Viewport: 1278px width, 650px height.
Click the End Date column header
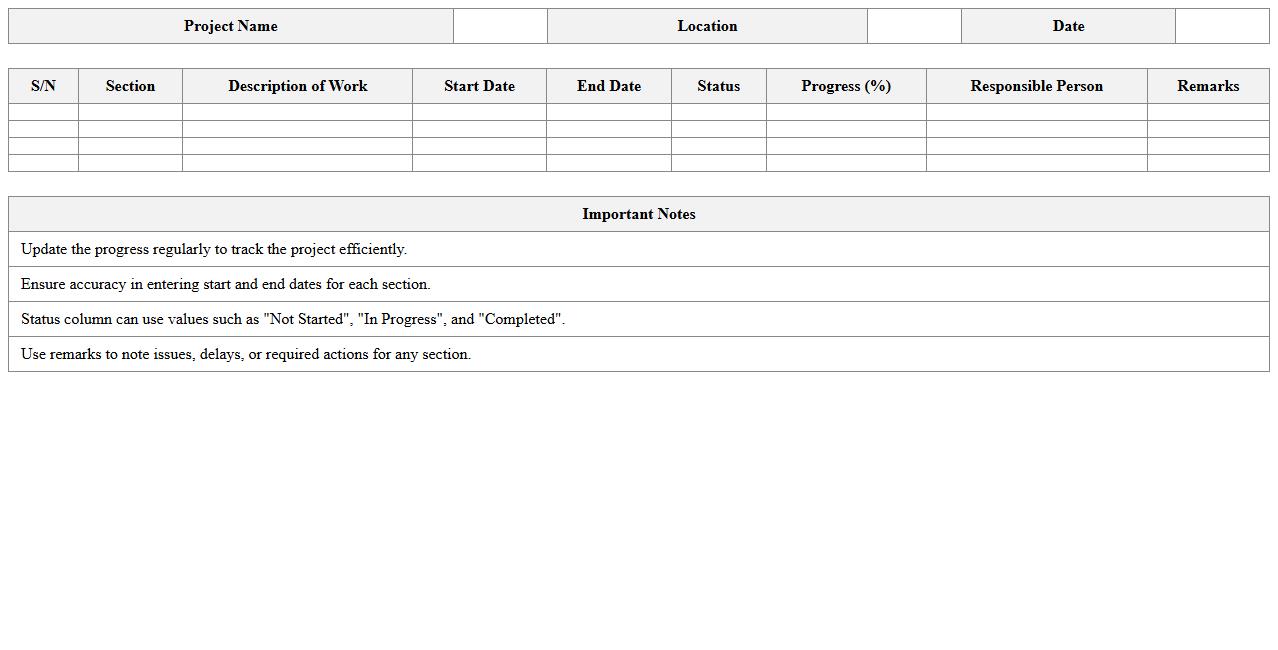608,86
